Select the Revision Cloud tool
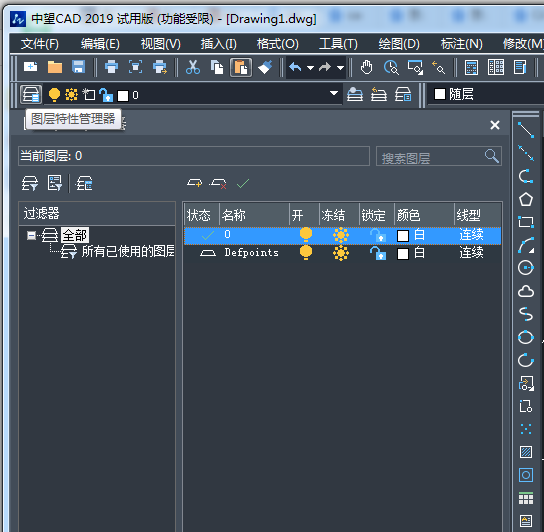 pos(526,292)
